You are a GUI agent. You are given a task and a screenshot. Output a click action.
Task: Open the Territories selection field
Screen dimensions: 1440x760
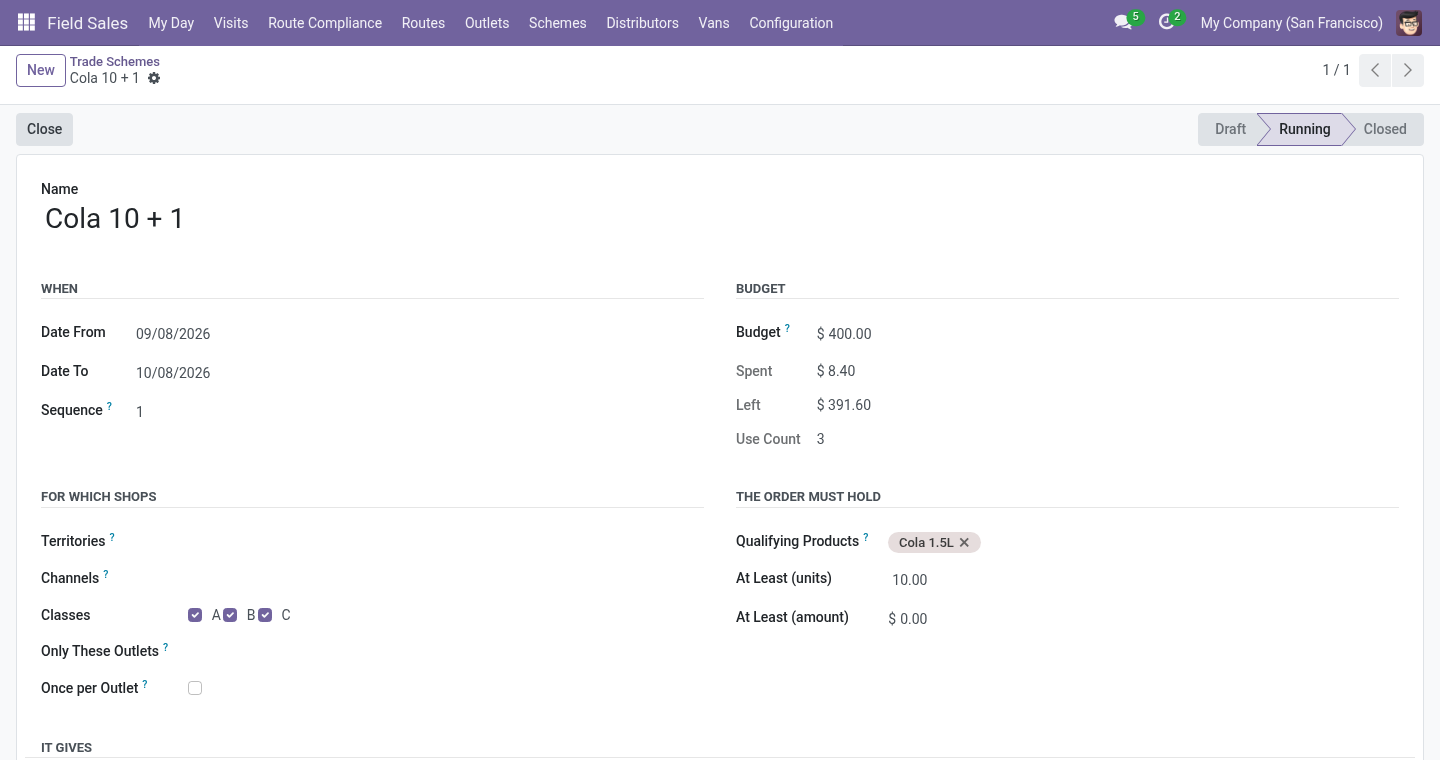(x=445, y=542)
